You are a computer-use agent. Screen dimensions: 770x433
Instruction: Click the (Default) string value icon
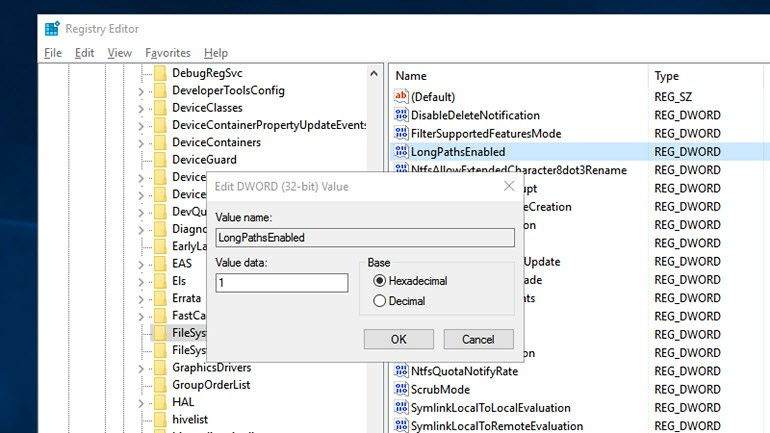point(401,96)
